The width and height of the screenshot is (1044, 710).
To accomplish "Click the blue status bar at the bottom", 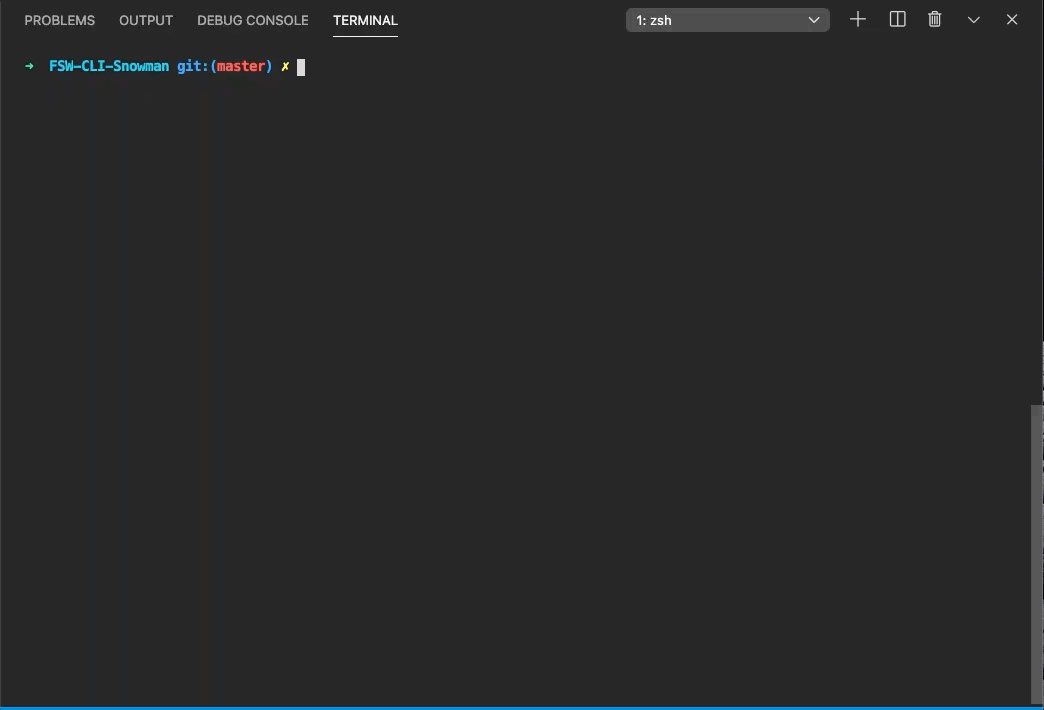I will click(x=520, y=707).
